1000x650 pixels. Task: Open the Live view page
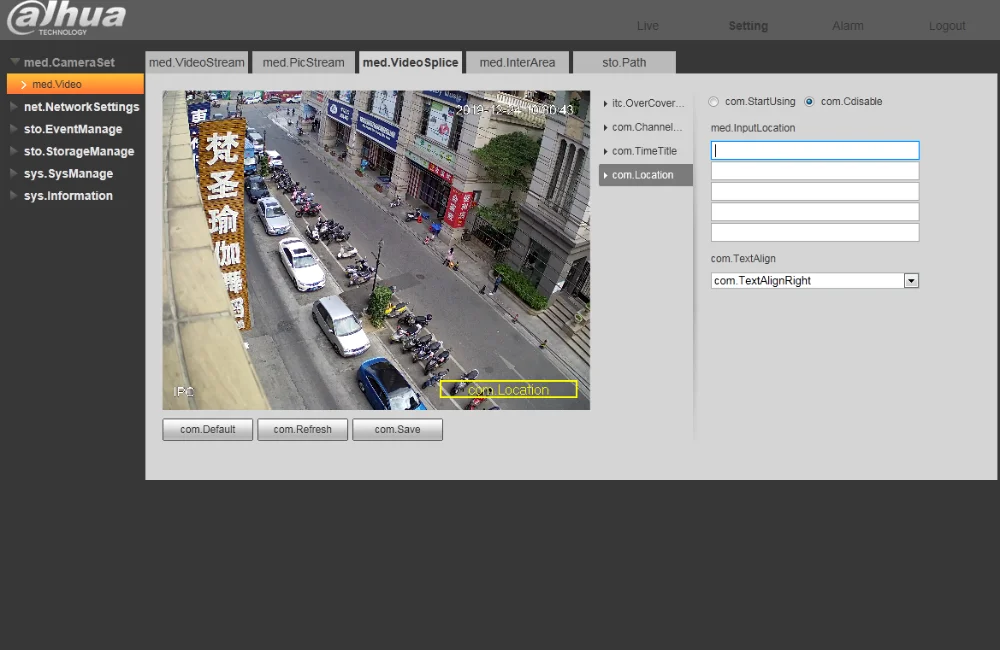(648, 26)
